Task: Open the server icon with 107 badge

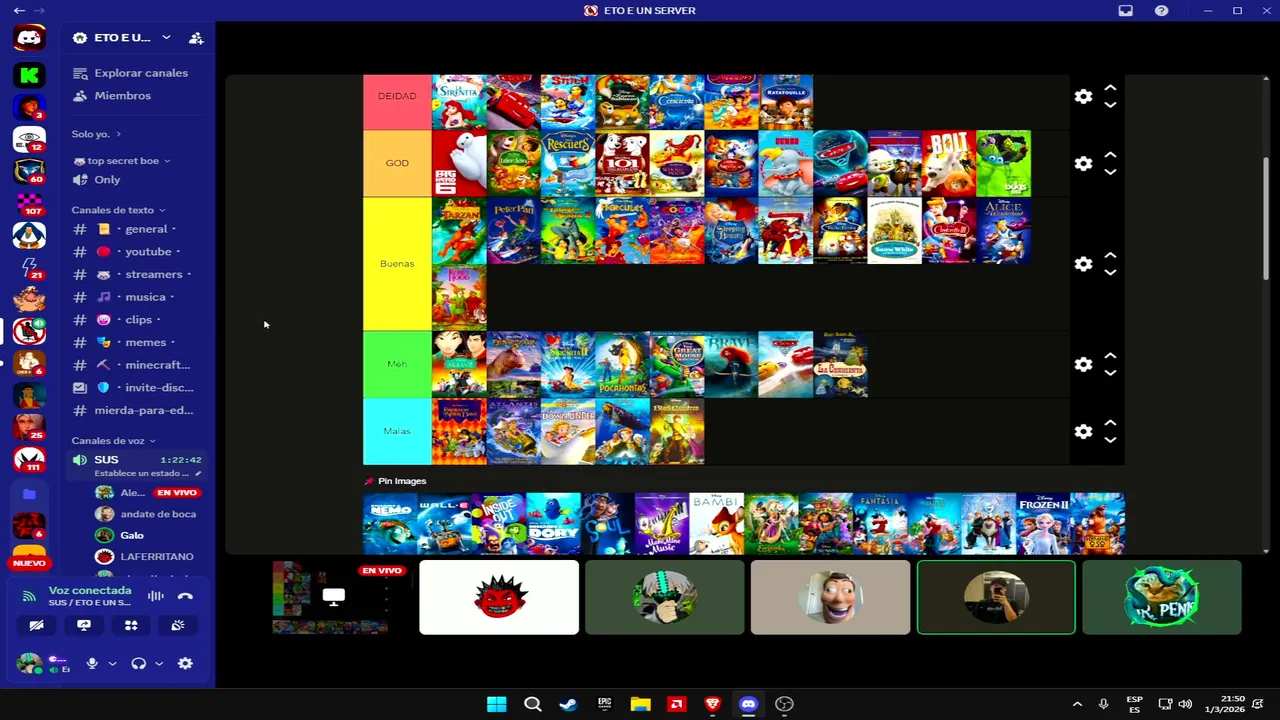Action: [29, 203]
